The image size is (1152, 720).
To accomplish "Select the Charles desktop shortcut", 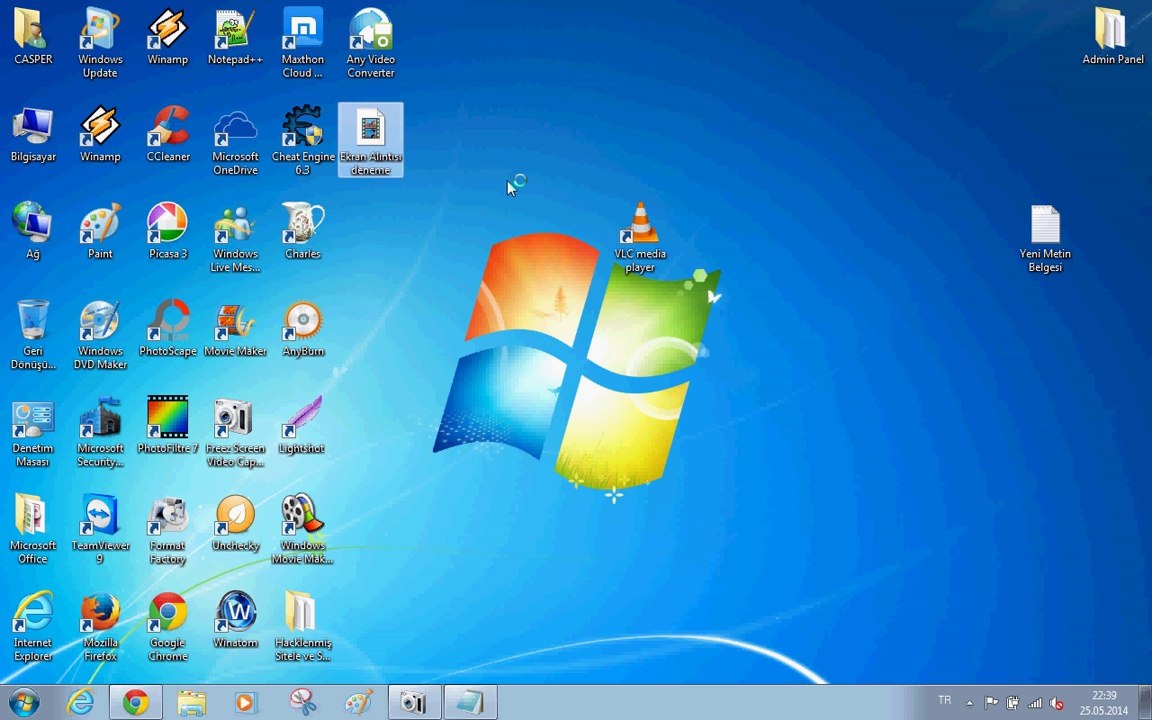I will (303, 231).
